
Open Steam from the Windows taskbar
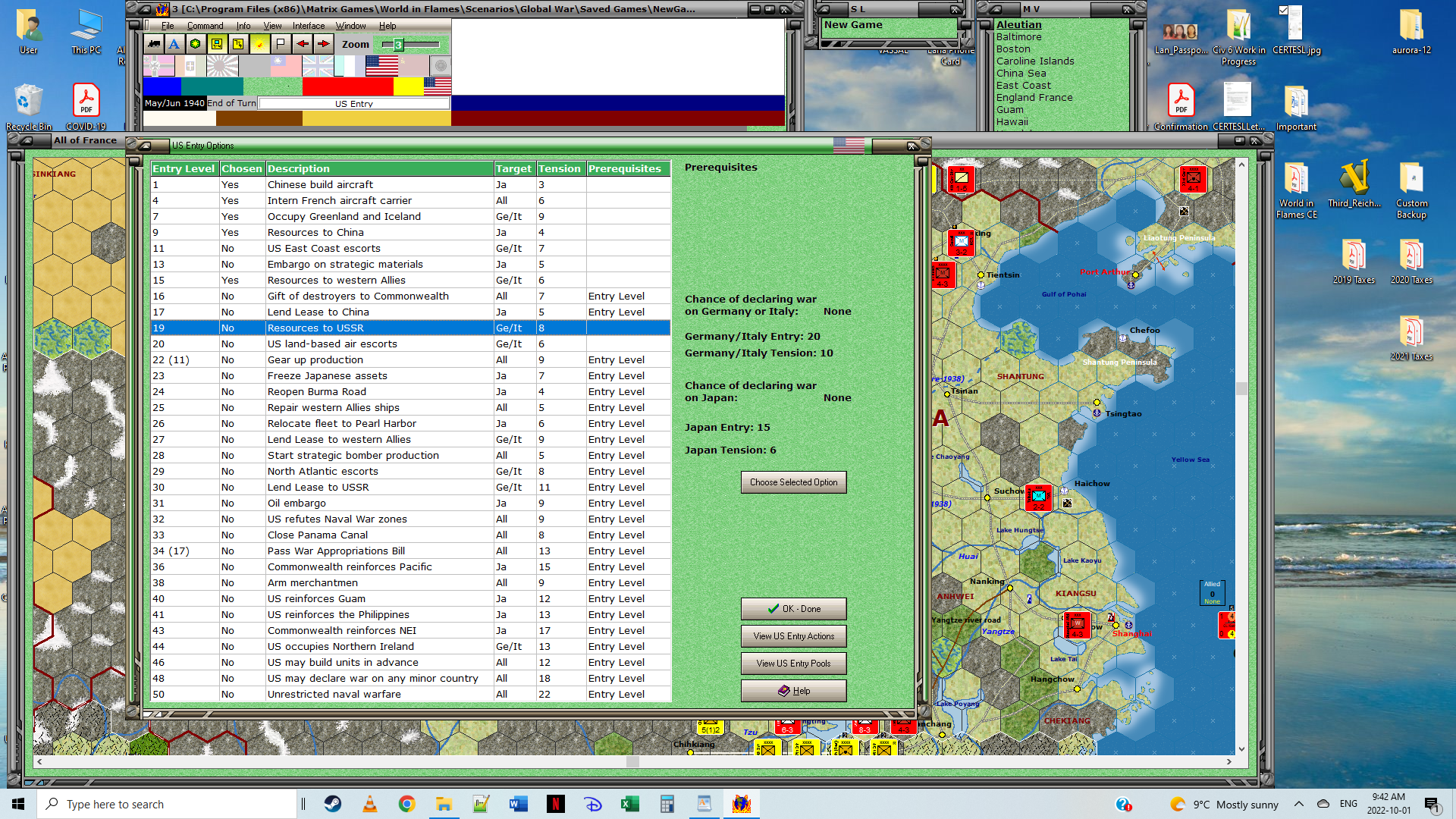(332, 804)
